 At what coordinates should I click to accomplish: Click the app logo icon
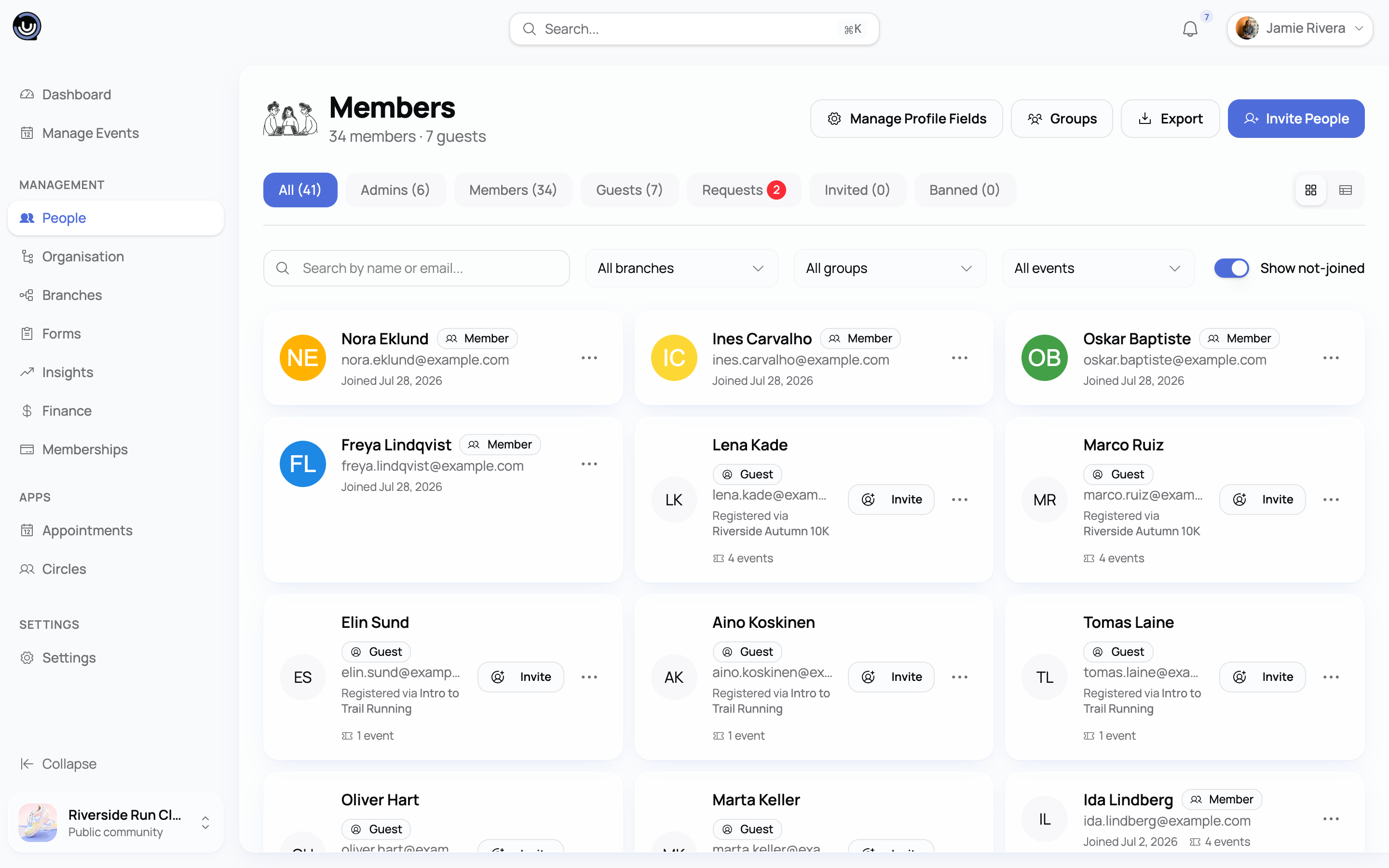(27, 27)
